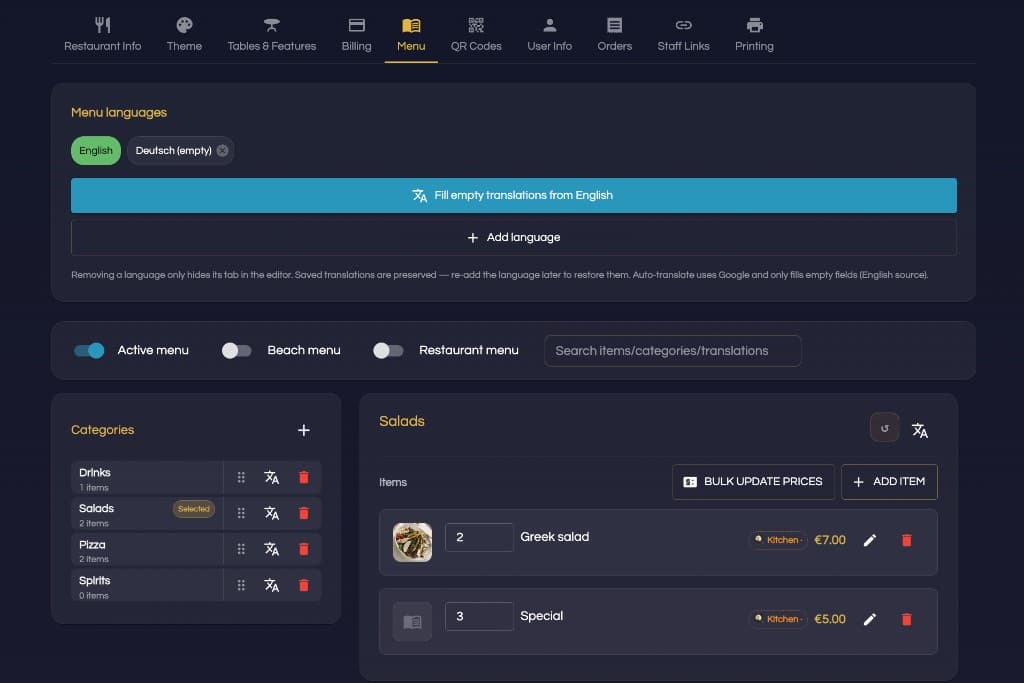The height and width of the screenshot is (683, 1024).
Task: Click the refresh icon in Salads header
Action: click(885, 428)
